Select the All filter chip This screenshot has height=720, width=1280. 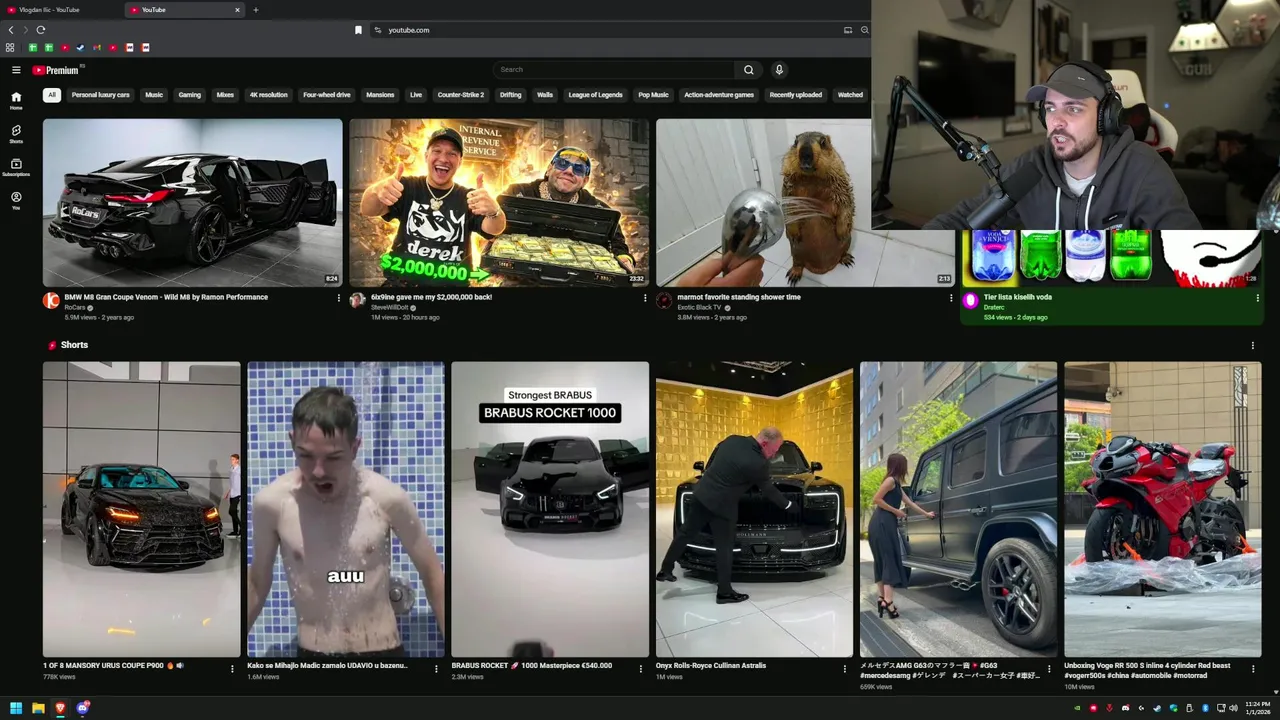point(51,95)
